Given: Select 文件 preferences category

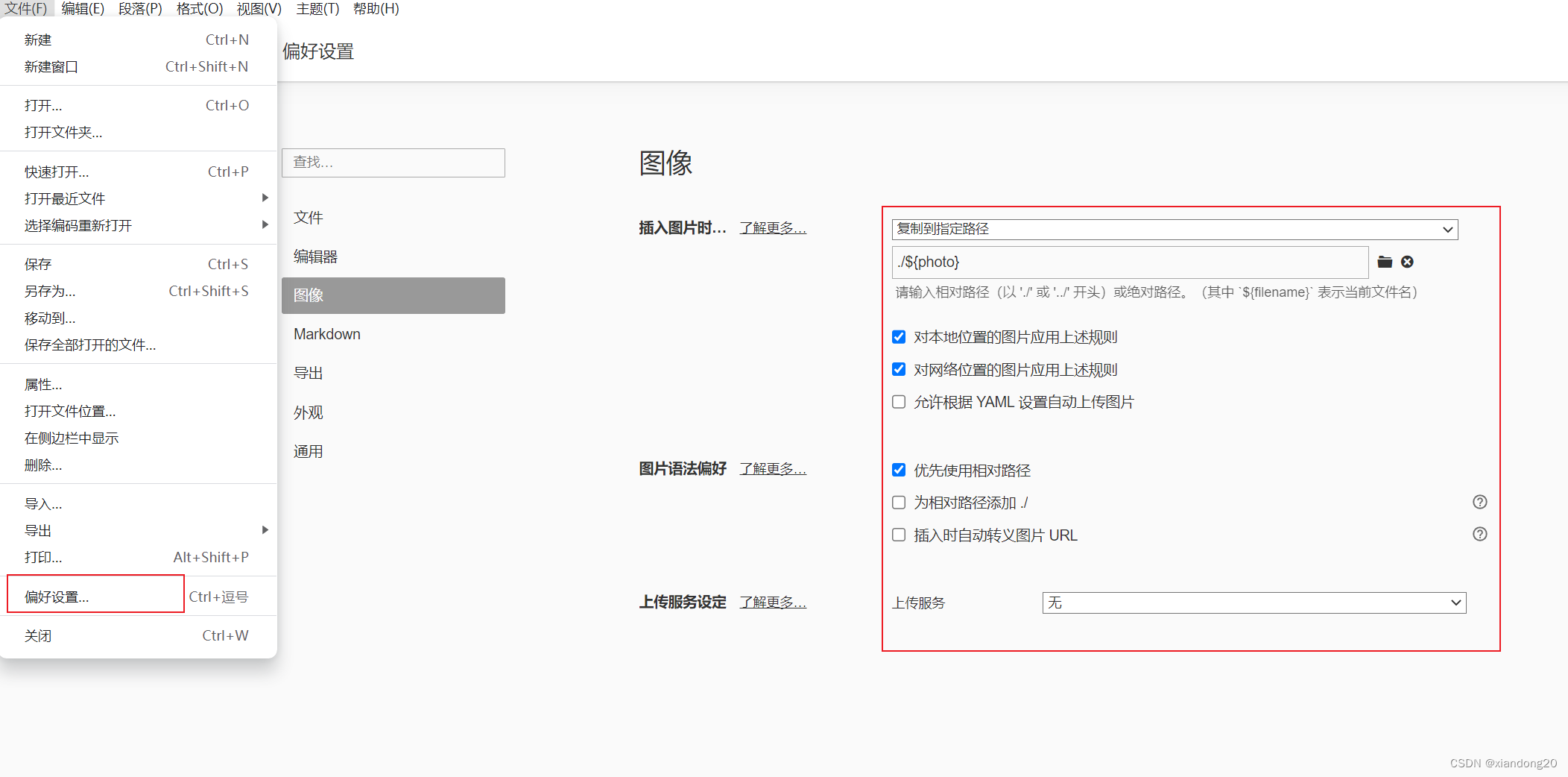Looking at the screenshot, I should [x=393, y=218].
